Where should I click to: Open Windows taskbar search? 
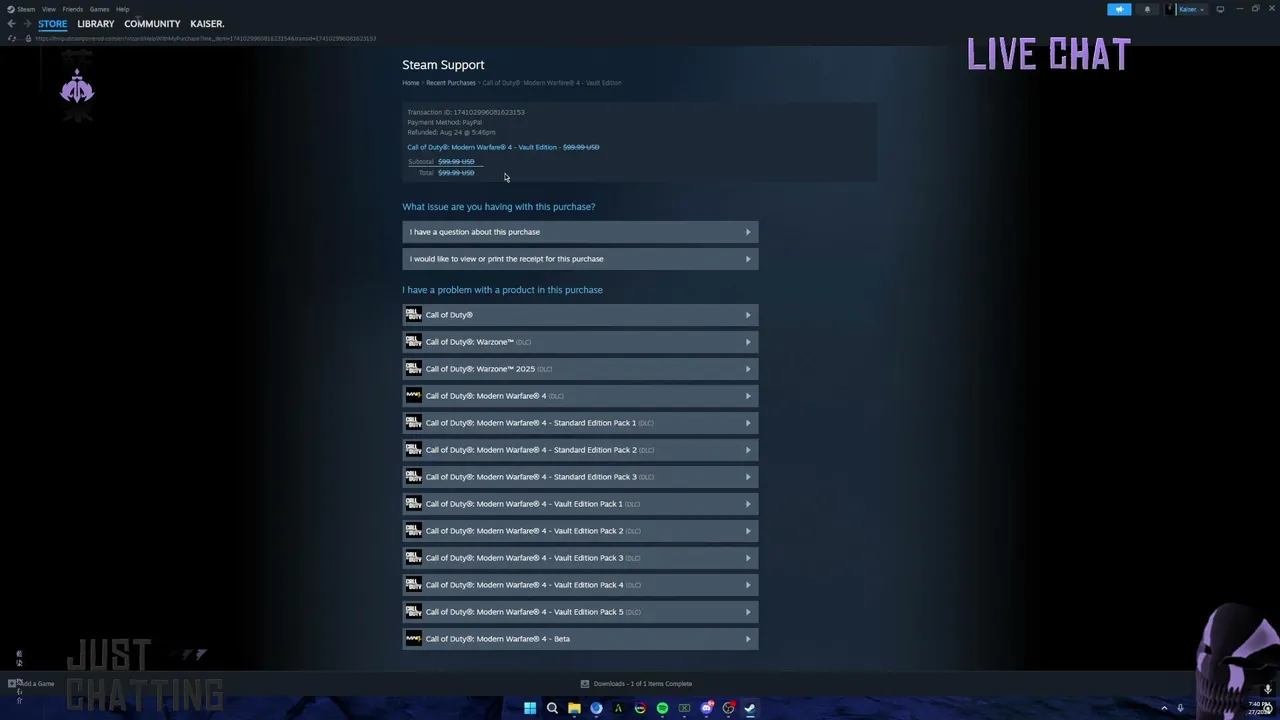(x=552, y=708)
